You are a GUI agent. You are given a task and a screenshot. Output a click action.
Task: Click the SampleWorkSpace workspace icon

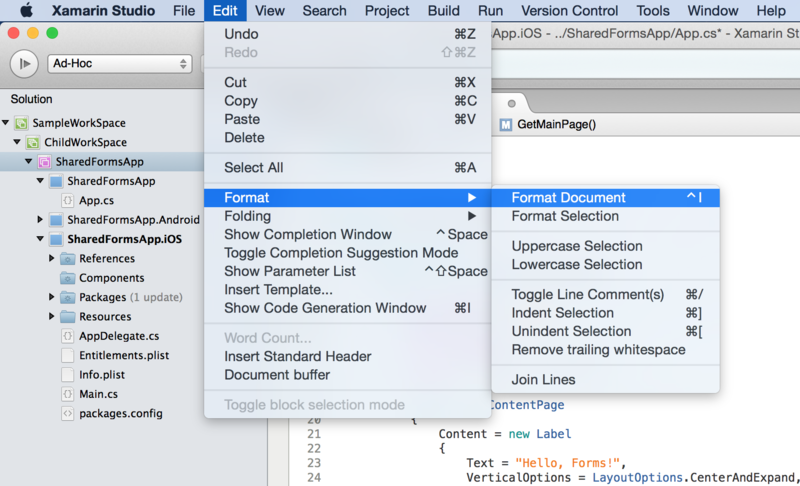coord(21,123)
